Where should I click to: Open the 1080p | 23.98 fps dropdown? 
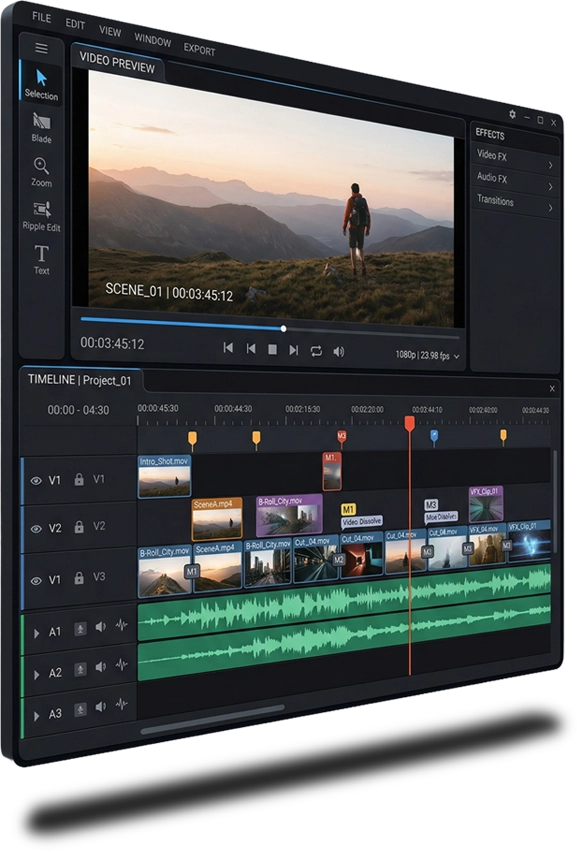[427, 355]
